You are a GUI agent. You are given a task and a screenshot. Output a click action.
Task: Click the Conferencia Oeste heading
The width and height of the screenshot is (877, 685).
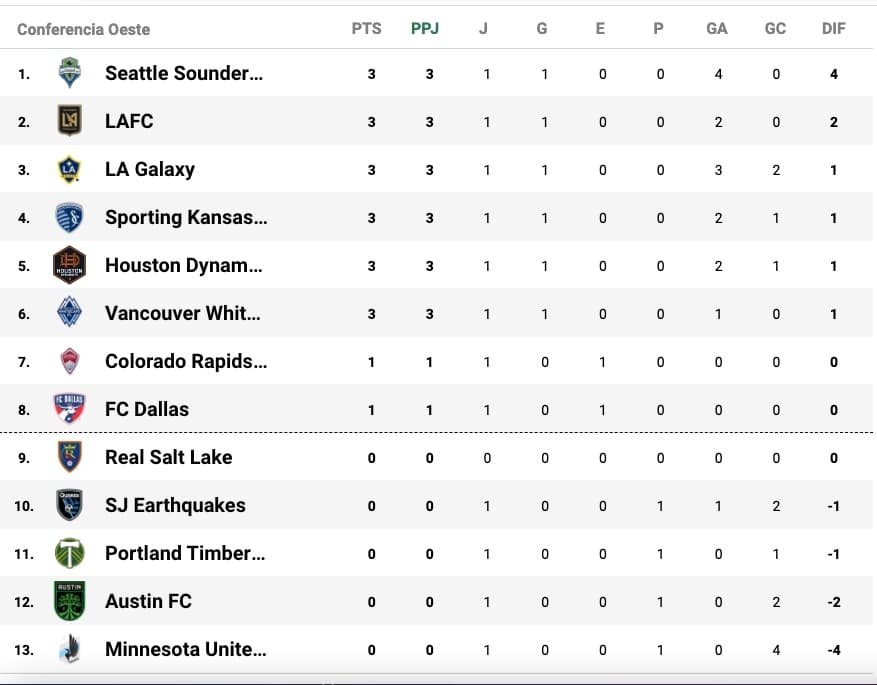(83, 29)
